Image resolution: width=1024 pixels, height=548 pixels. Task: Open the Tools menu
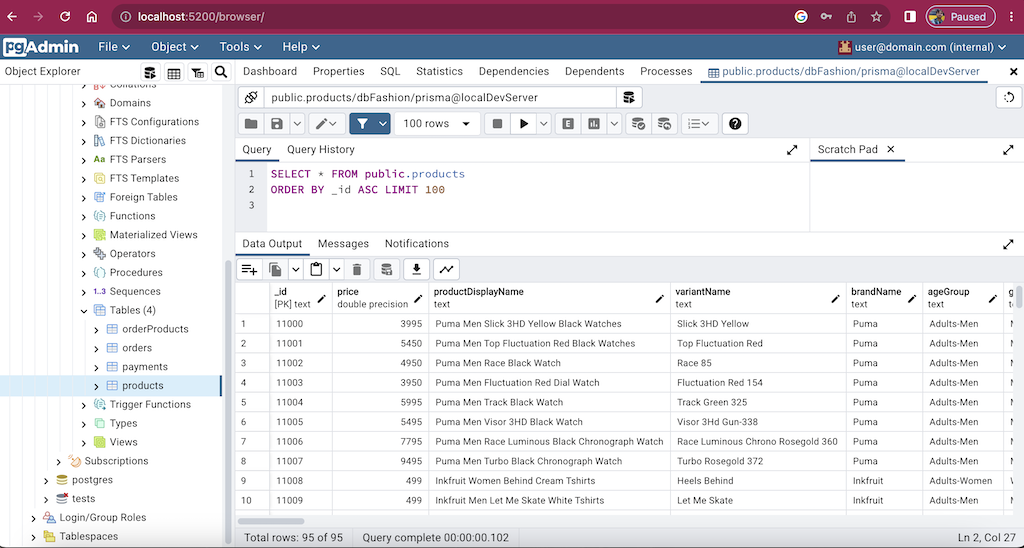coord(240,47)
